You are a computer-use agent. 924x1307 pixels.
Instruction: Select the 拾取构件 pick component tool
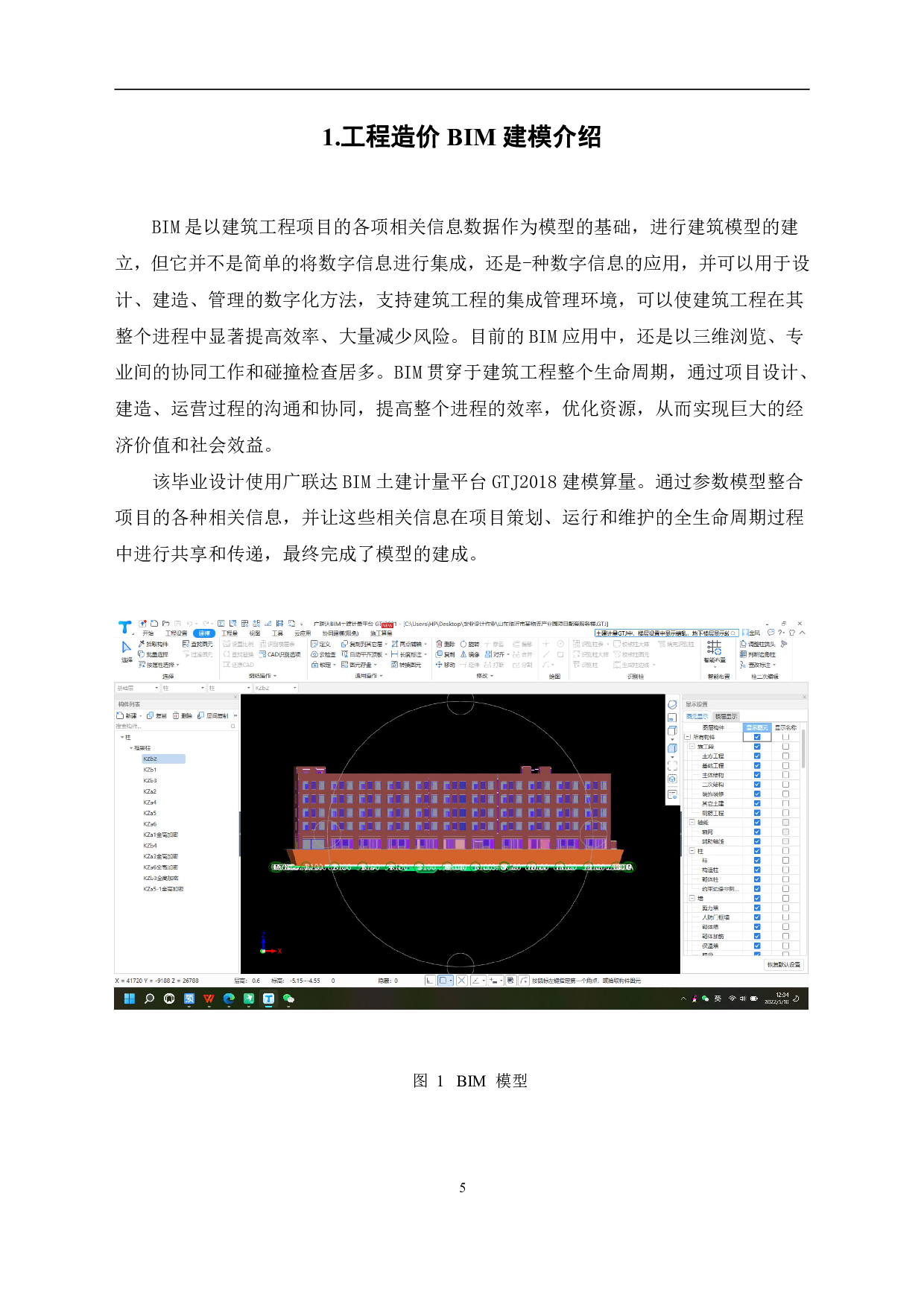(154, 644)
